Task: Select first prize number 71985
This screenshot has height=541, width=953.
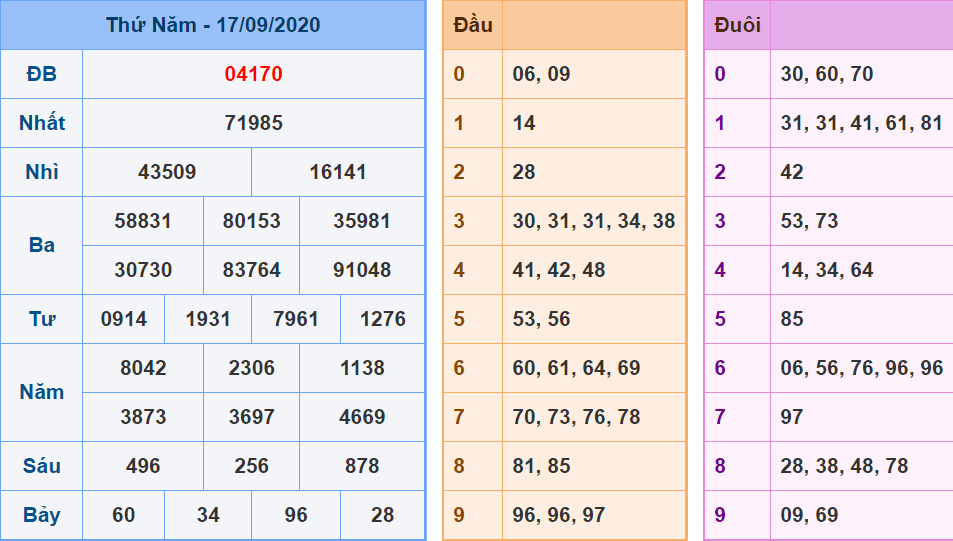Action: [253, 123]
